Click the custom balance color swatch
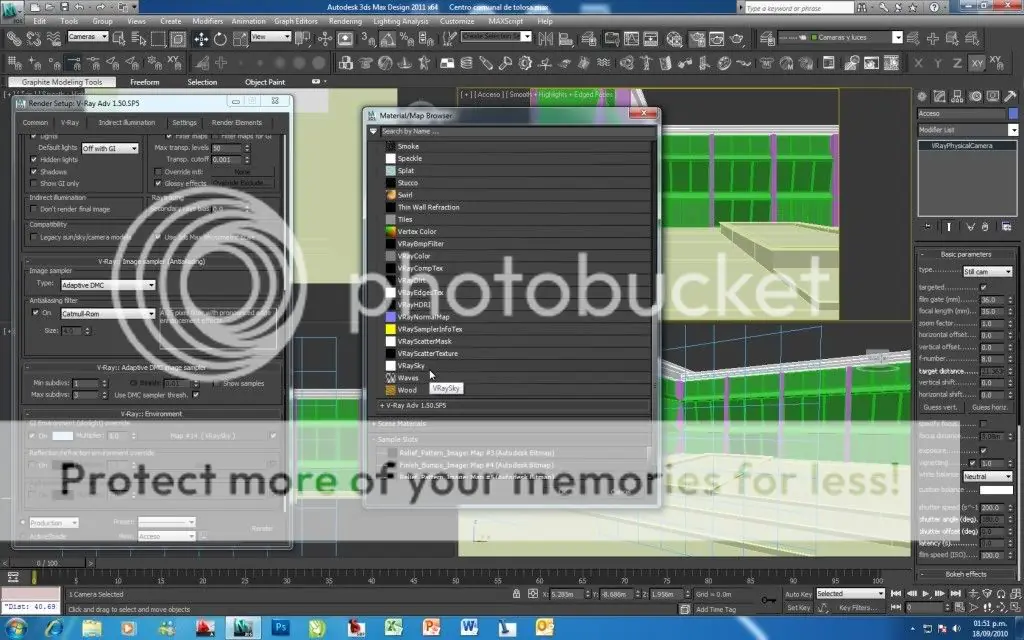1024x640 pixels. point(996,489)
